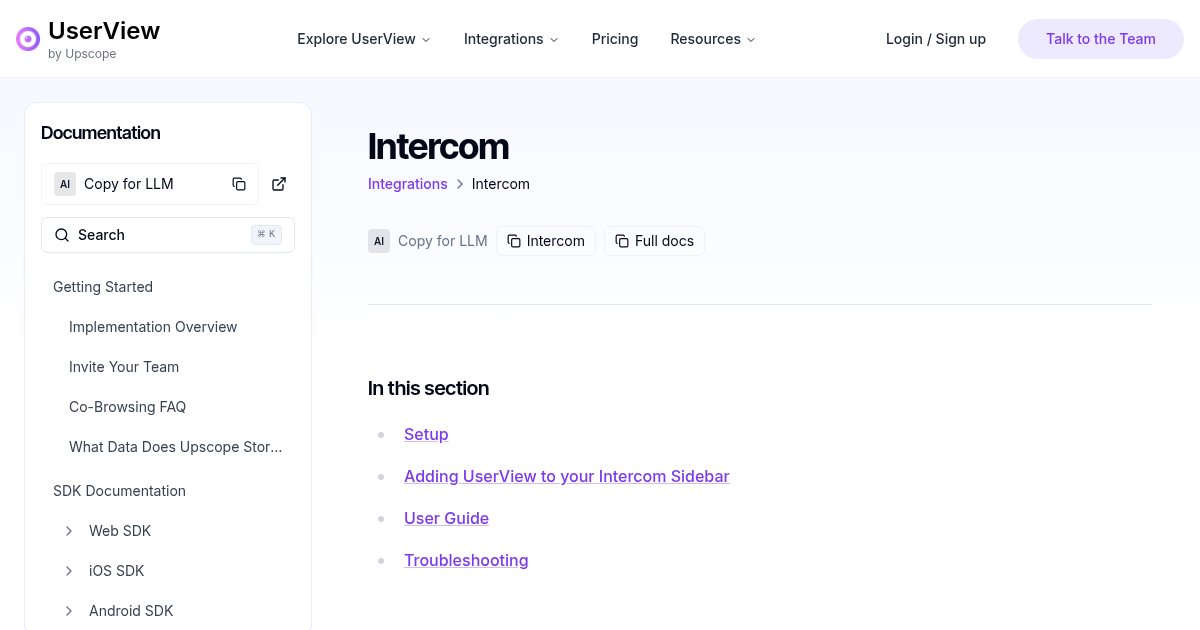Expand the Android SDK tree section
The image size is (1200, 630).
coord(69,611)
